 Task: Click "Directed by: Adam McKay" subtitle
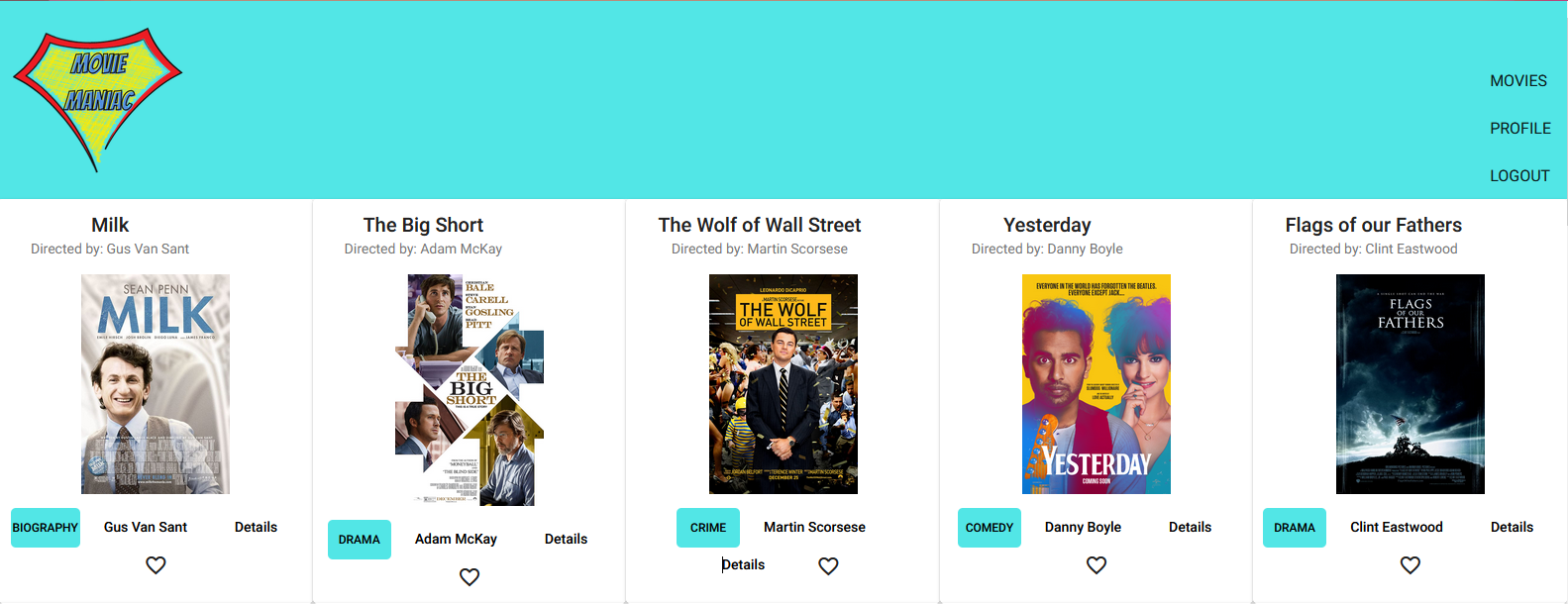[423, 250]
